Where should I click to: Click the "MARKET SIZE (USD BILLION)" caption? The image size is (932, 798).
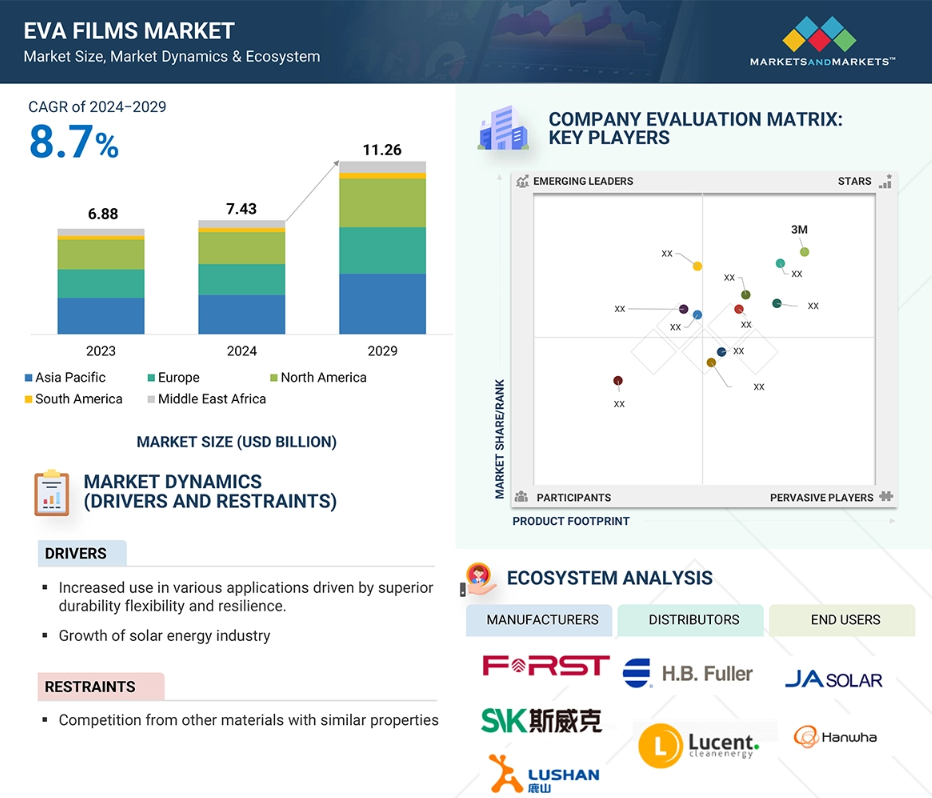[x=237, y=442]
